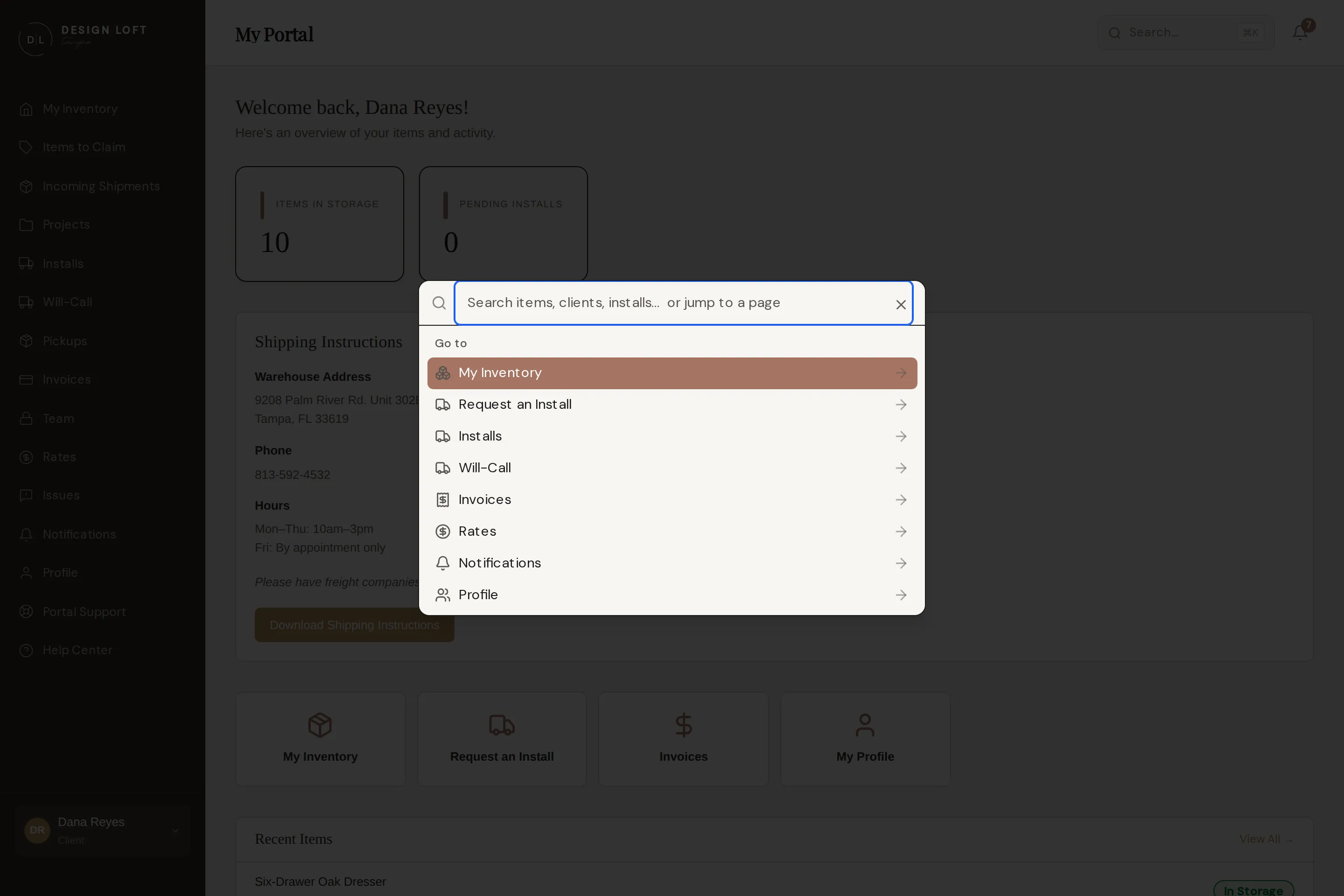Click the Design Loft logo
This screenshot has width=1344, height=896.
[x=83, y=38]
